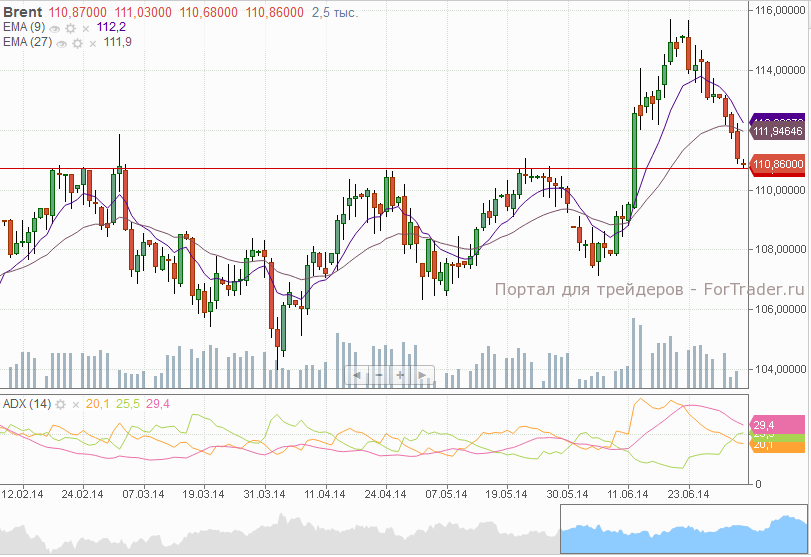
Task: Click the 11.06.14 date axis label
Action: click(627, 494)
